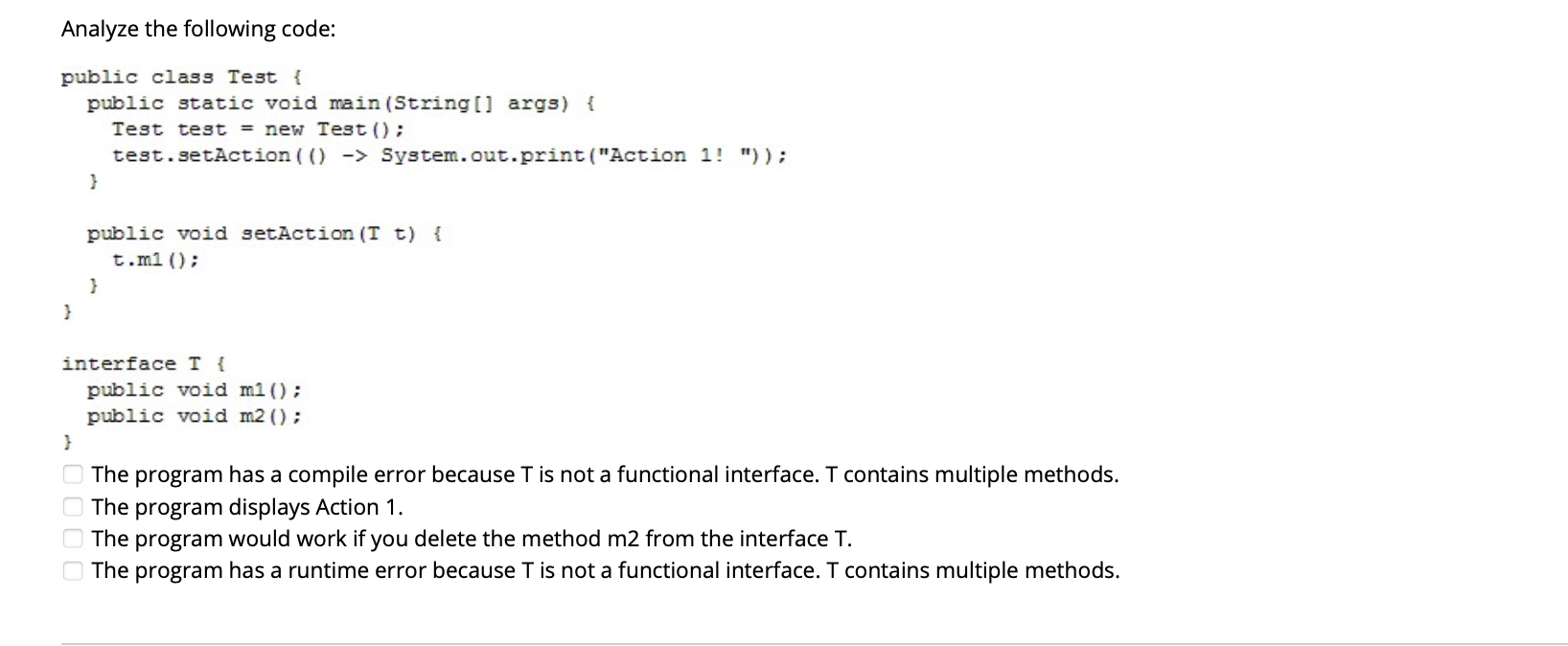The image size is (1568, 646).
Task: Click the 'public static void main' line
Action: pos(339,103)
